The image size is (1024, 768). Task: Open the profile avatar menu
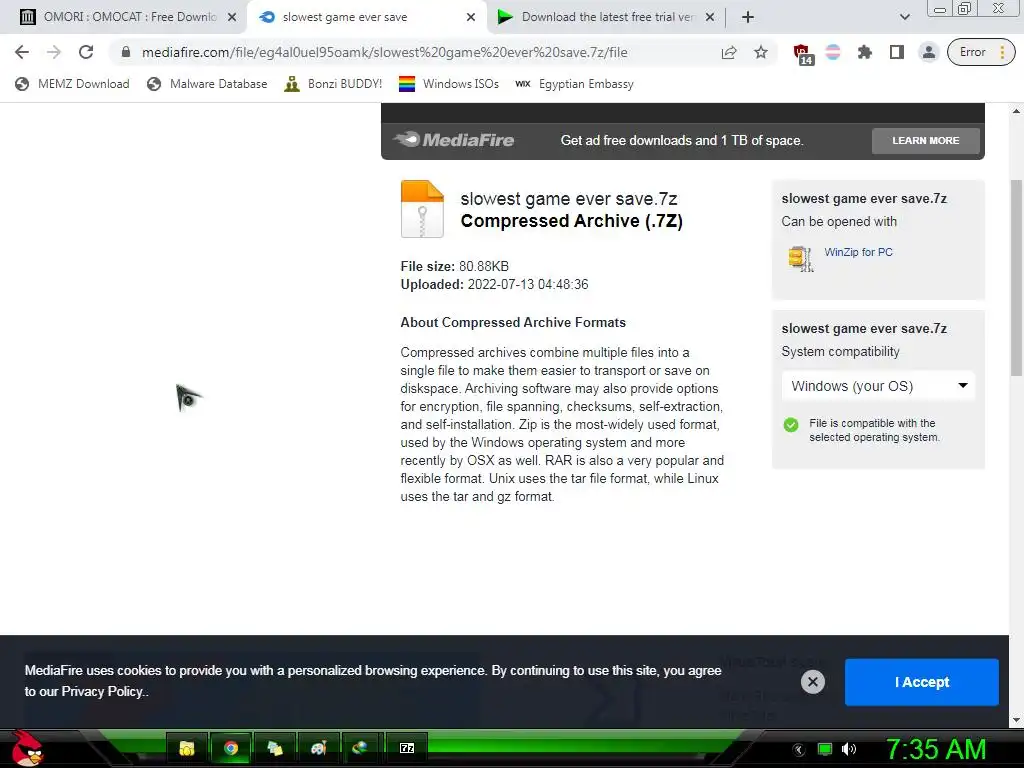(928, 52)
